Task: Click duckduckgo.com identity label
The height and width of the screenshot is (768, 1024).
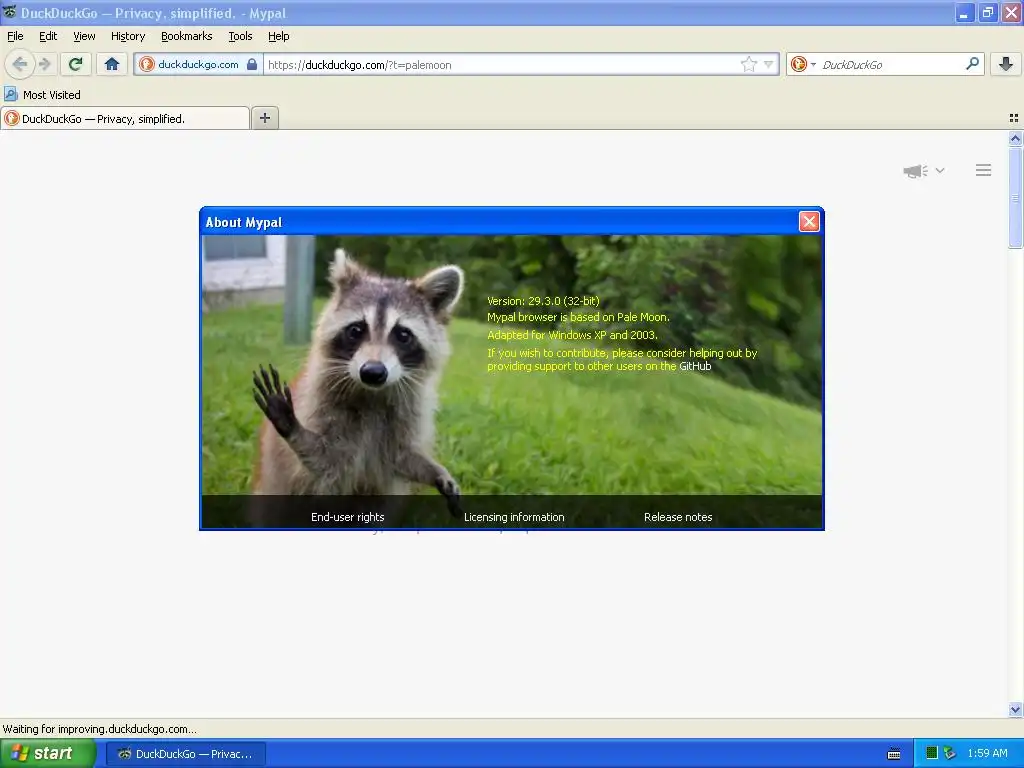Action: 198,64
